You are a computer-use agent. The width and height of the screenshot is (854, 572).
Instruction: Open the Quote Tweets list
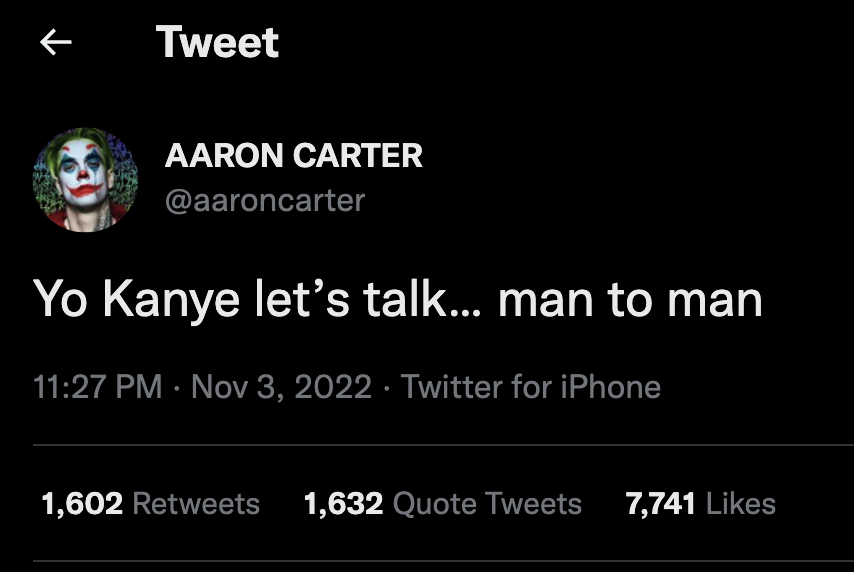pos(487,503)
